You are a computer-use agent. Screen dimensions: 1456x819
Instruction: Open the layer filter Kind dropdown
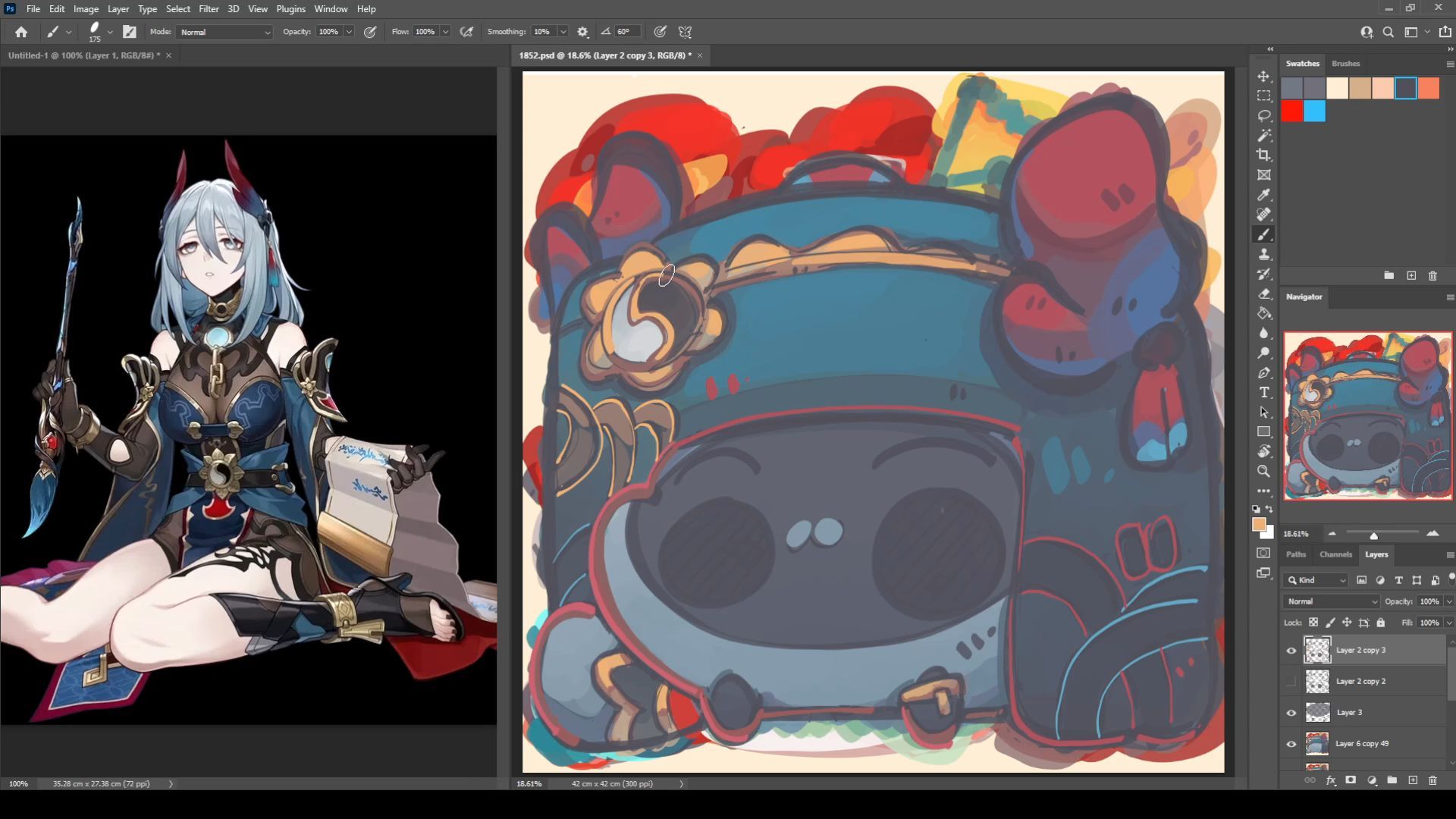click(1316, 580)
